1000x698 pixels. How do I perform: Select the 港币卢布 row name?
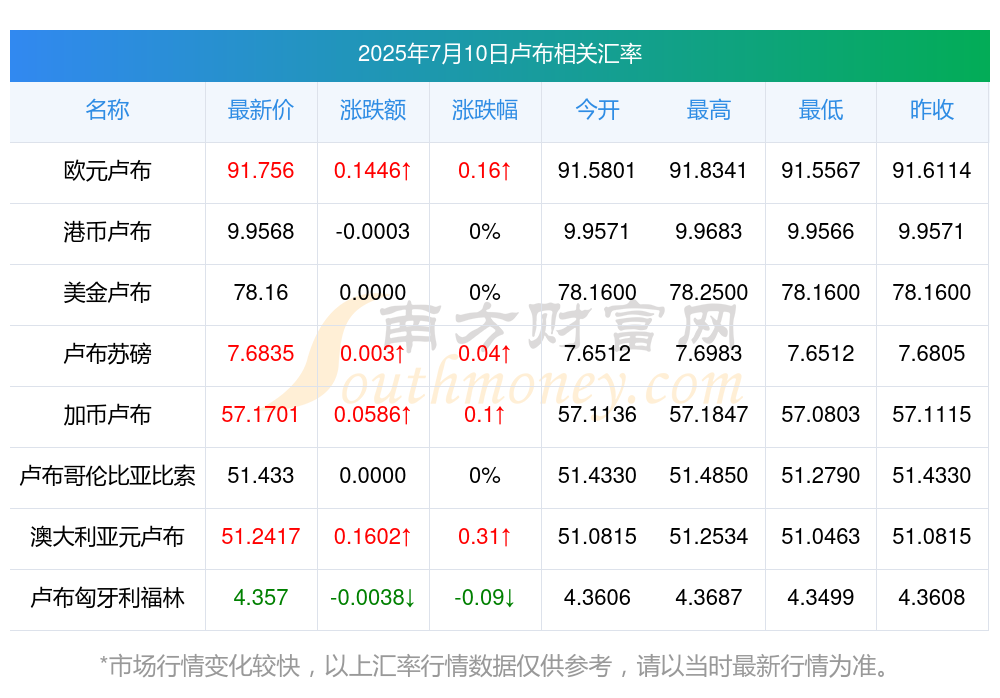point(107,232)
